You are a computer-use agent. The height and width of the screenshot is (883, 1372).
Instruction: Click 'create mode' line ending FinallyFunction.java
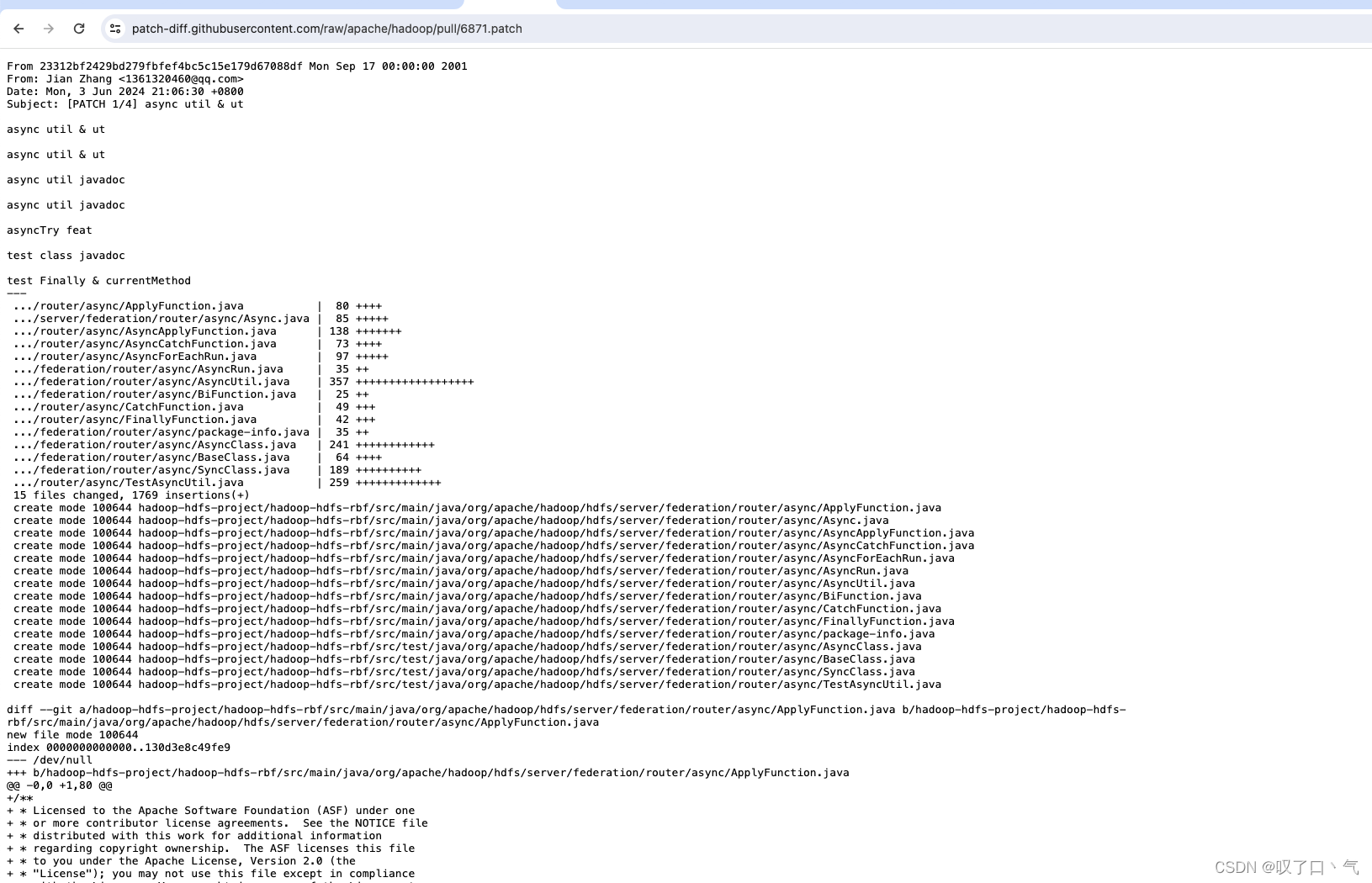484,621
